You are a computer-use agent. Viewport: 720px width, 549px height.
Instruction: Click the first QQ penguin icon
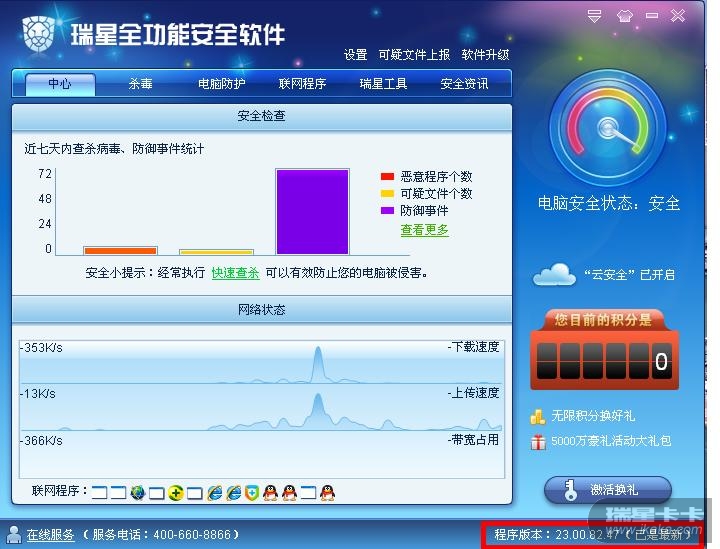coord(270,493)
